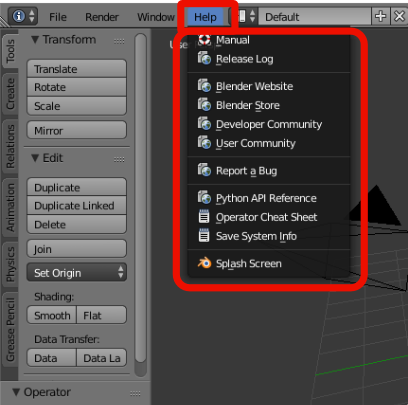Open User Community entry
Viewport: 408px width, 405px height.
[269, 143]
